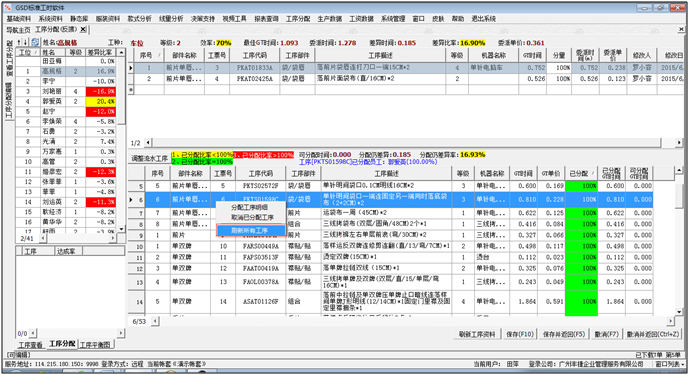Click the 取消并返回(Ctrl+Z) button

653,335
